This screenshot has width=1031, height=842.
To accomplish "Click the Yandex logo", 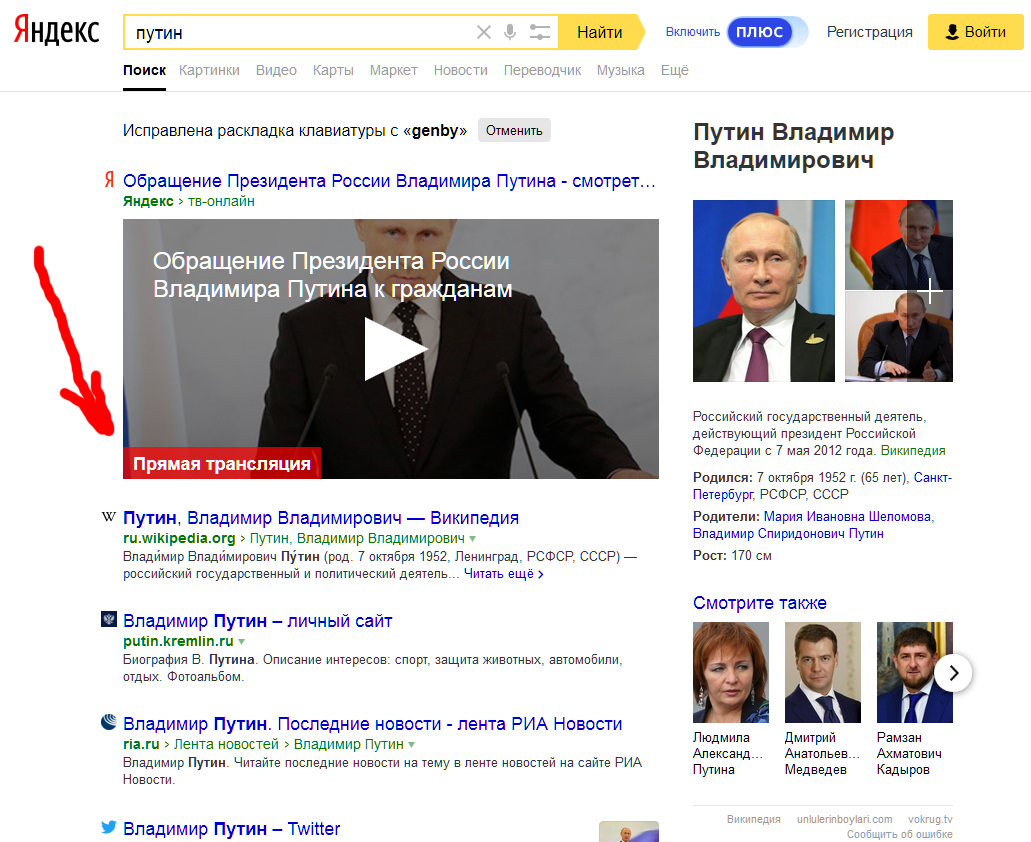I will [x=57, y=30].
